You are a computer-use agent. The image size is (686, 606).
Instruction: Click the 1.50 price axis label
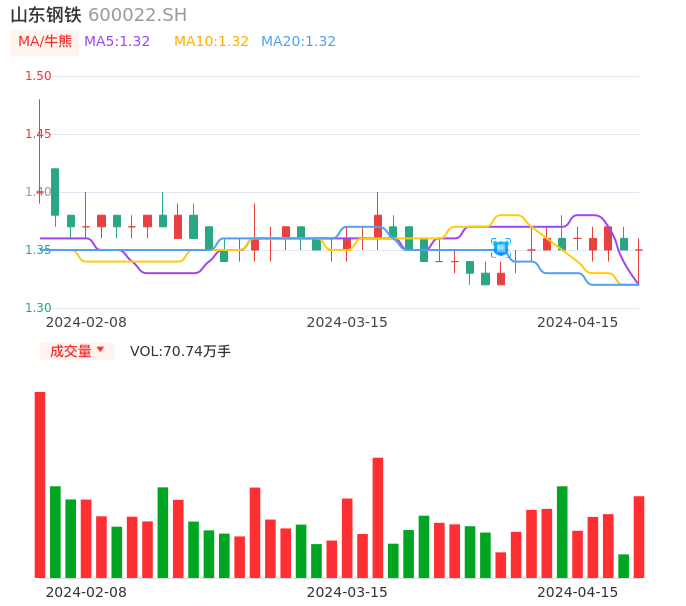pos(38,76)
